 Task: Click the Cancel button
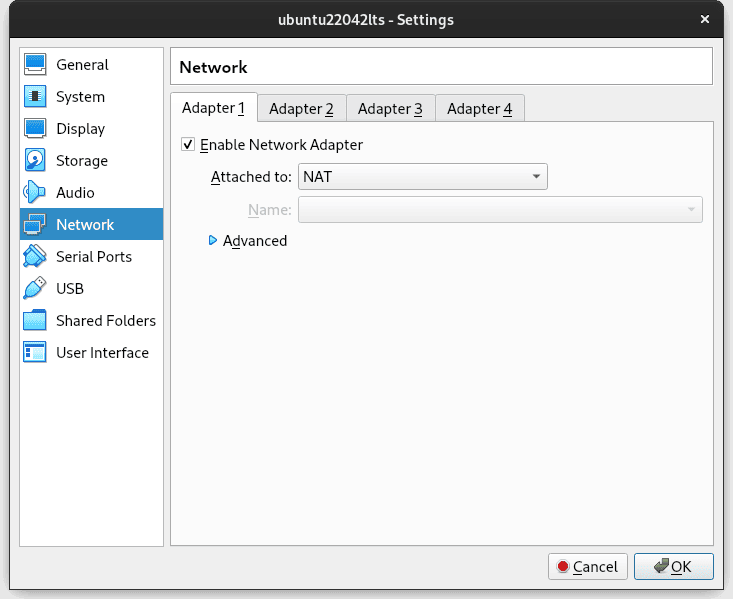[588, 567]
